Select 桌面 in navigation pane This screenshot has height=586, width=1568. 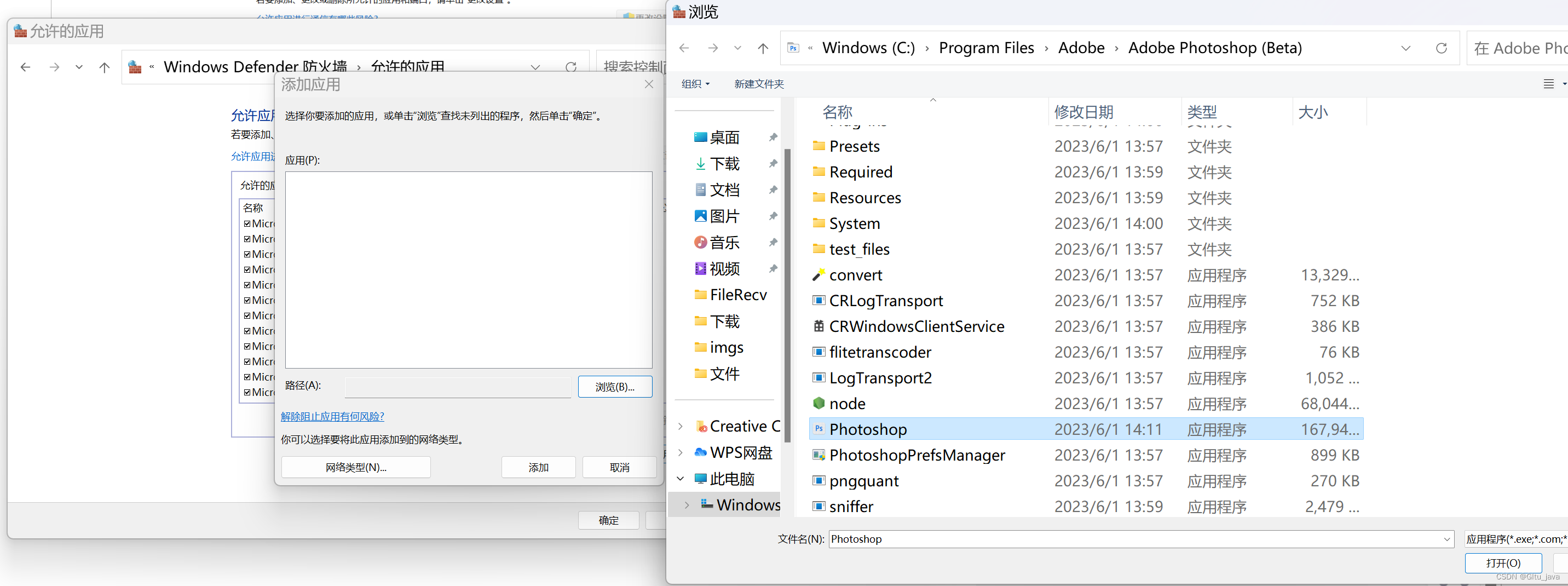point(725,137)
